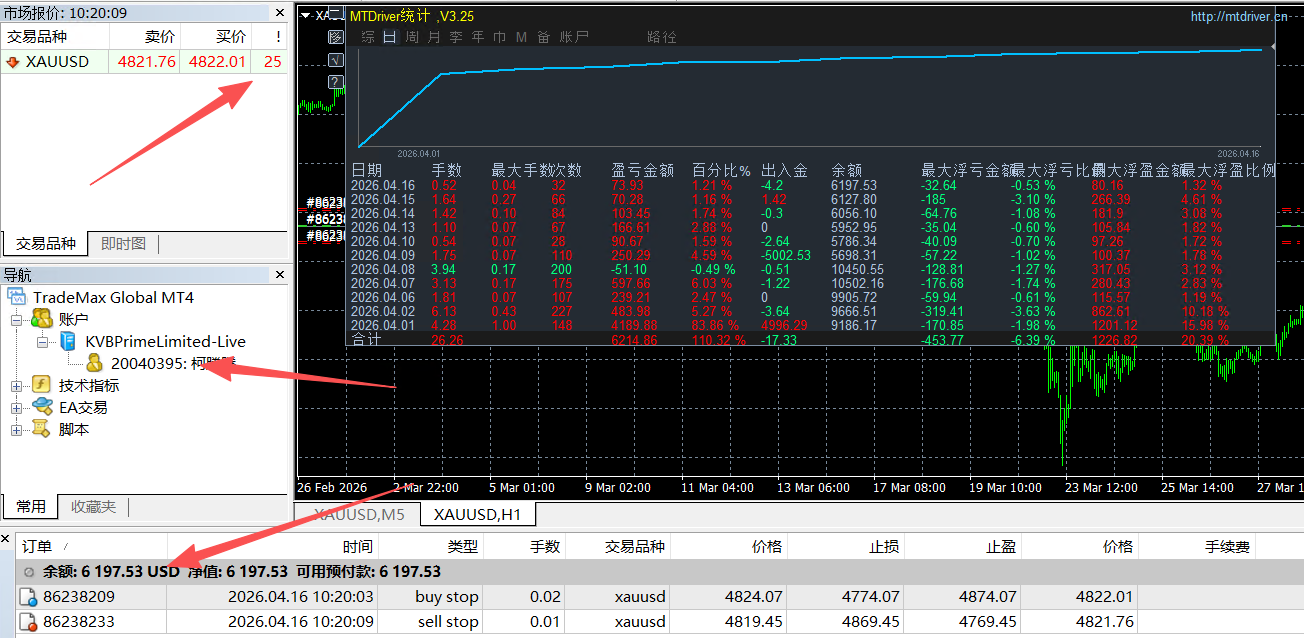Close the Navigator panel
Screen dimensions: 1304x638
pos(280,274)
